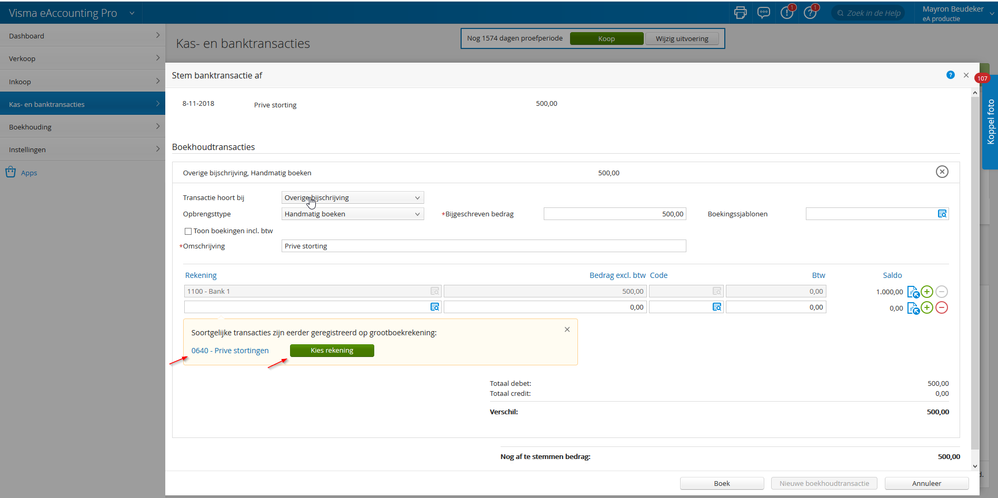Open the Boekingssjablonen lookup icon

[x=943, y=214]
